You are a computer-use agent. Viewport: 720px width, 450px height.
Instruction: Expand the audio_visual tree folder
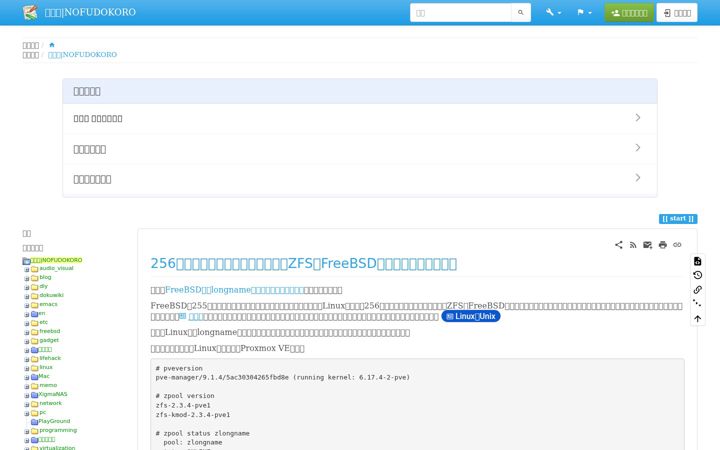[27, 270]
